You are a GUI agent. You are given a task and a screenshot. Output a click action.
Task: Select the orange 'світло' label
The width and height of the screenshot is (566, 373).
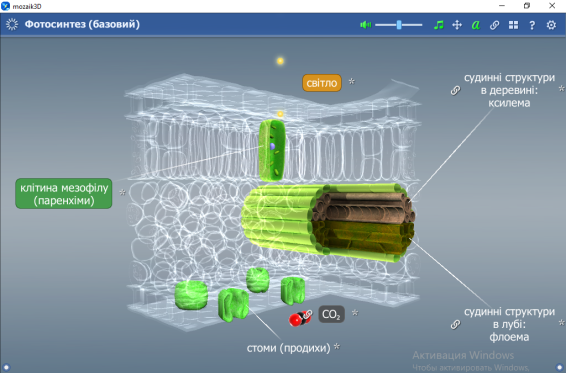tap(322, 83)
